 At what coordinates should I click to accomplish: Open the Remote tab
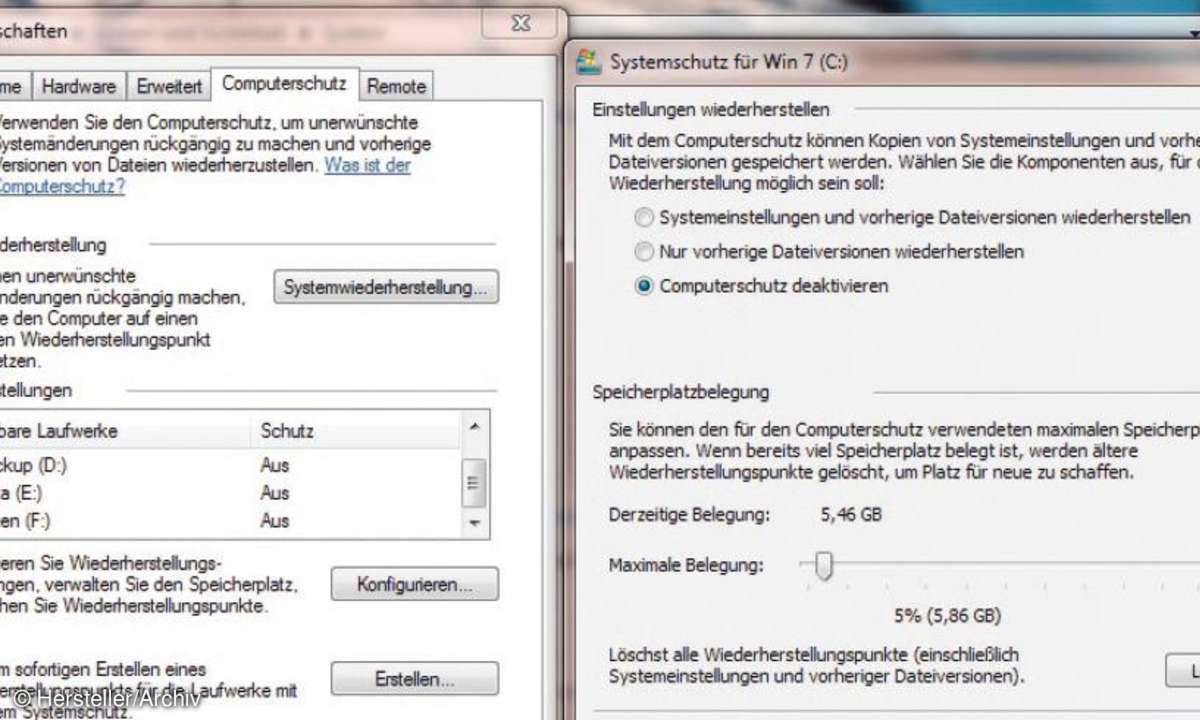pyautogui.click(x=397, y=86)
